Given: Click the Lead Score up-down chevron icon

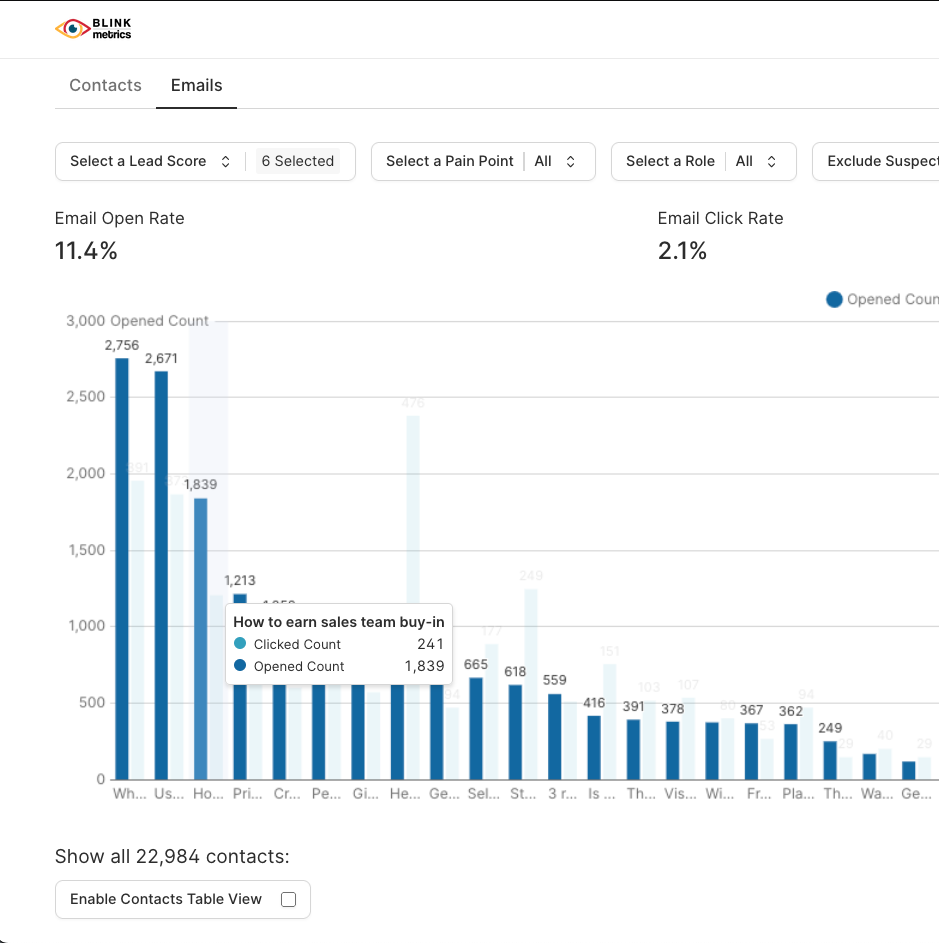Looking at the screenshot, I should point(226,161).
